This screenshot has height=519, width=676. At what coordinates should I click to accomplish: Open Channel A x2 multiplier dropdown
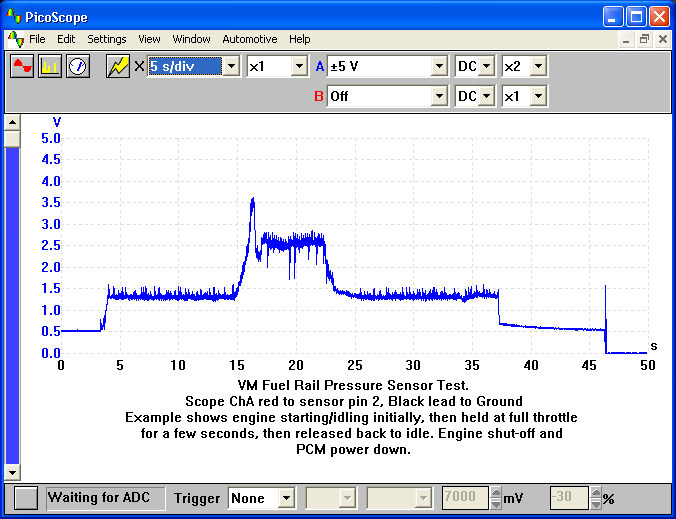tap(538, 67)
